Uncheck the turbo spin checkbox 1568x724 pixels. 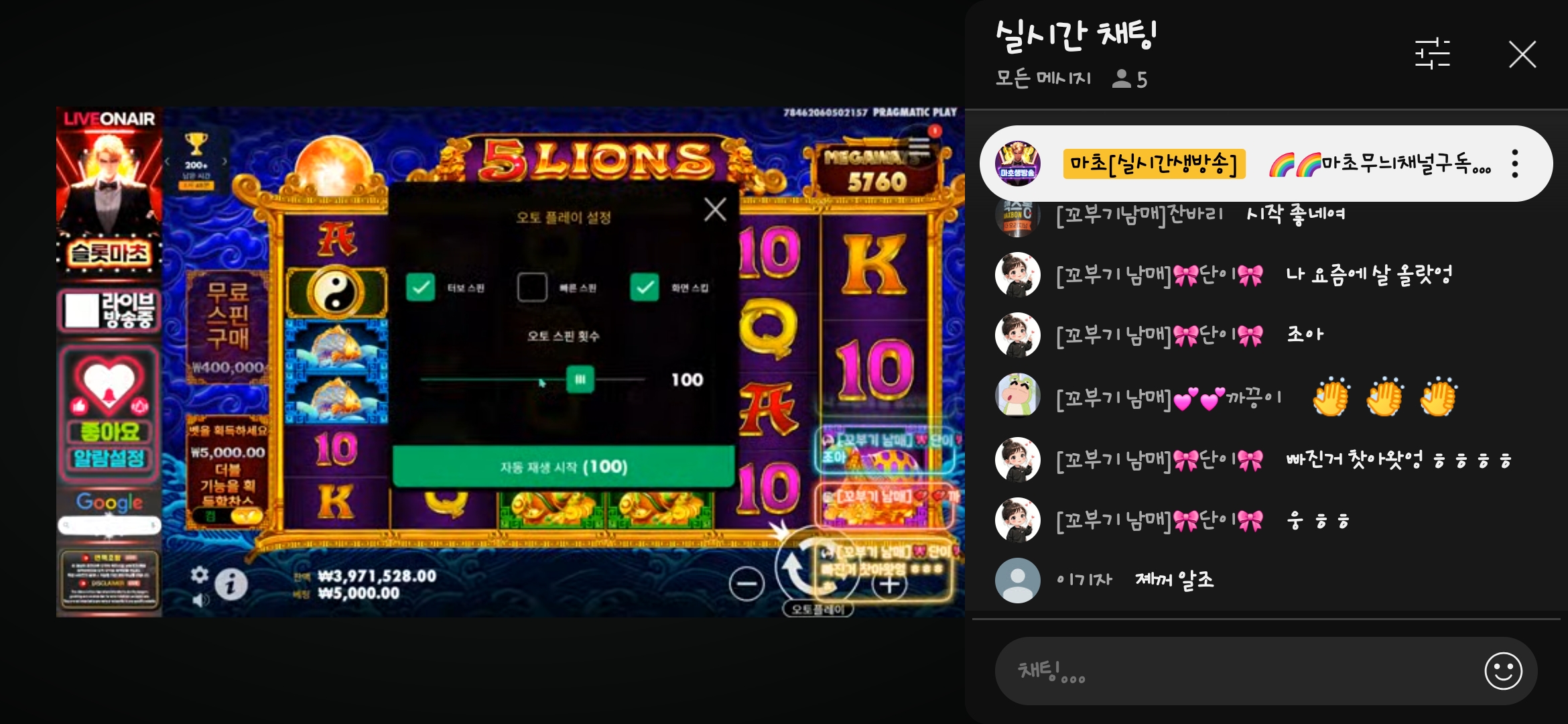[421, 288]
